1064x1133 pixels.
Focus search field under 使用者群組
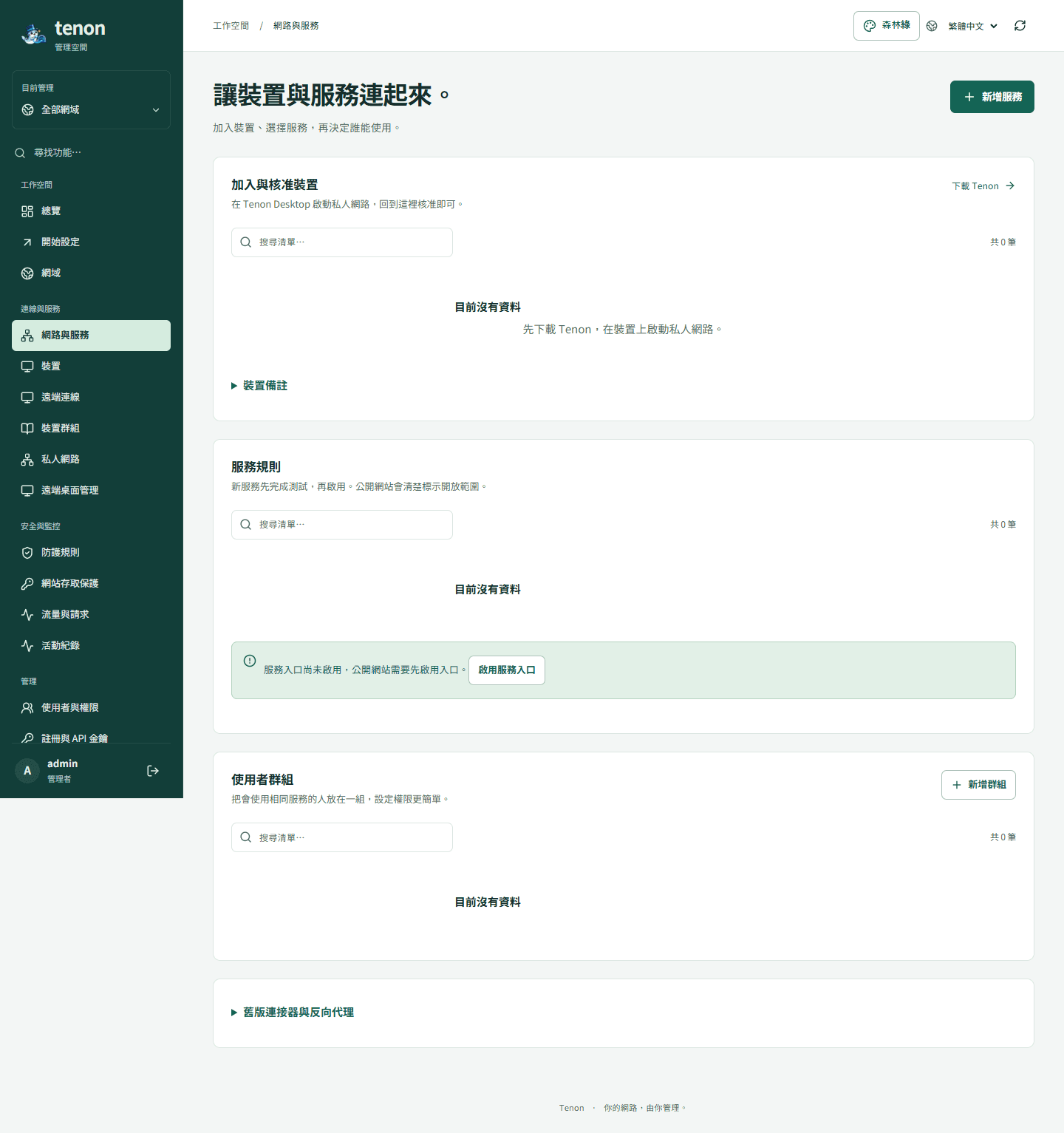coord(342,837)
